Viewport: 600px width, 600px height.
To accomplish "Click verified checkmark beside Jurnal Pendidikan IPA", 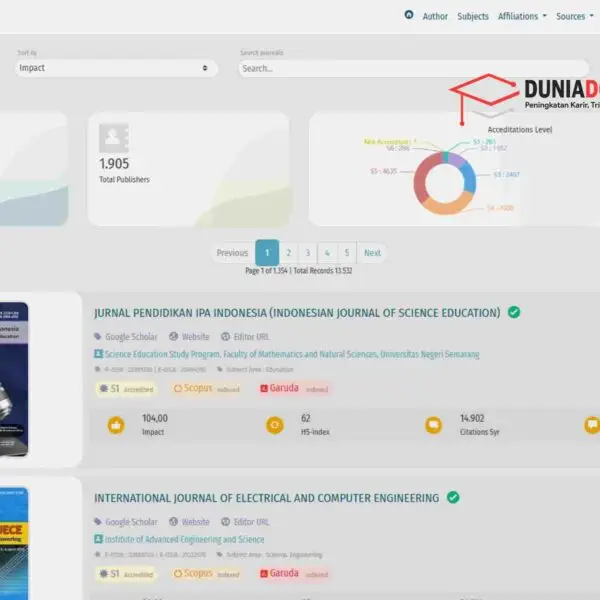I will pos(514,312).
